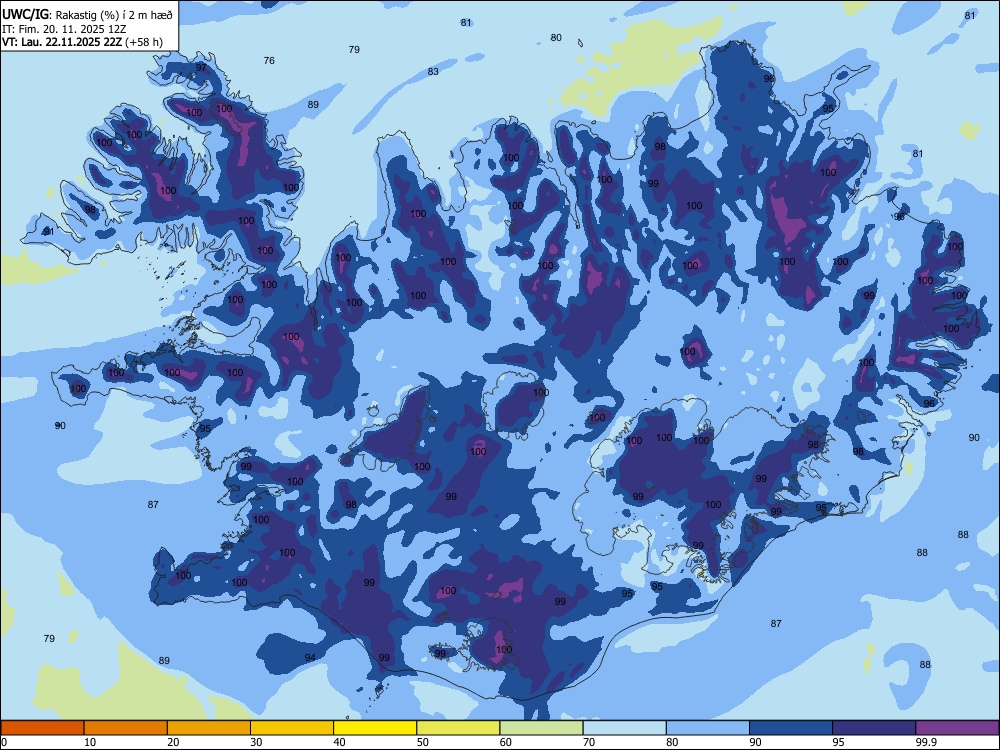
Task: Click the title text 'Rakastig (%) í 2 m hæð'
Action: tap(115, 15)
